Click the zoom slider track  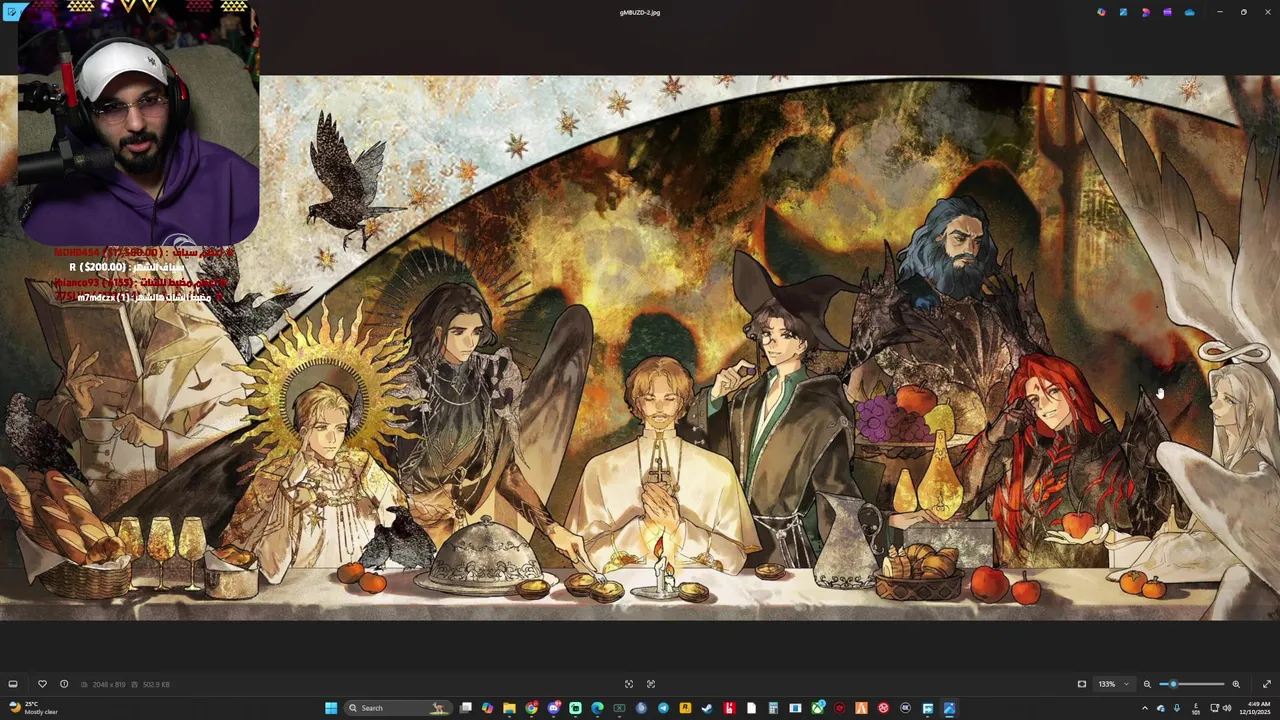click(x=1192, y=684)
